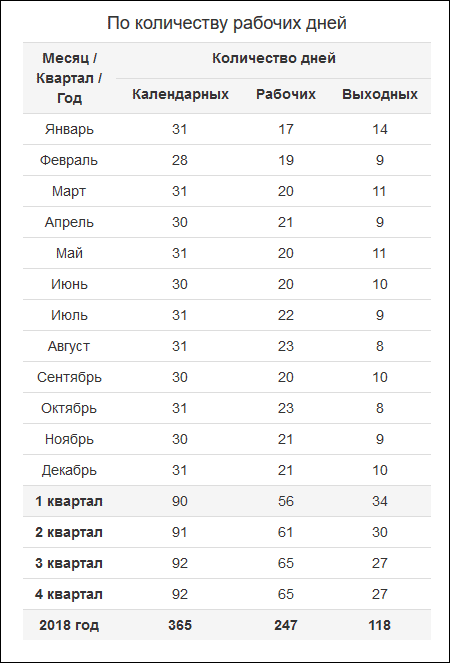Select the 'Июль' row label
This screenshot has width=450, height=663.
point(69,315)
